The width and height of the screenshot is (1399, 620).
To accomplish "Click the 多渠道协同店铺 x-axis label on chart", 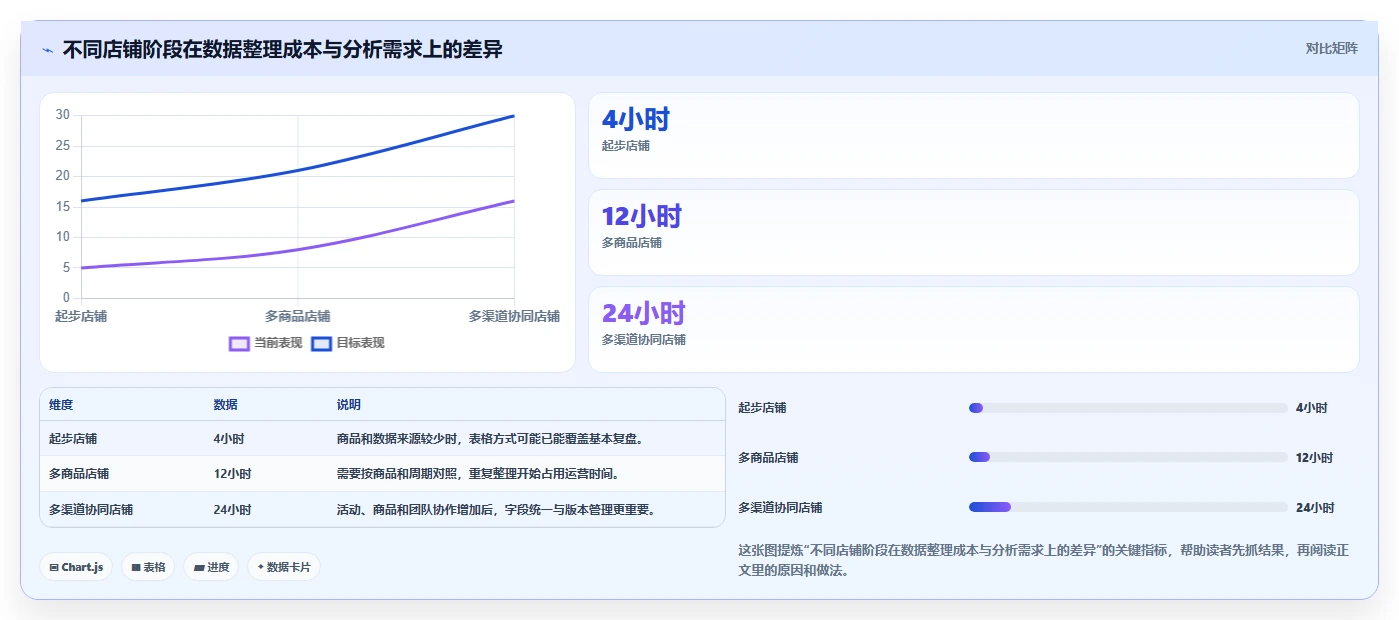I will point(514,316).
